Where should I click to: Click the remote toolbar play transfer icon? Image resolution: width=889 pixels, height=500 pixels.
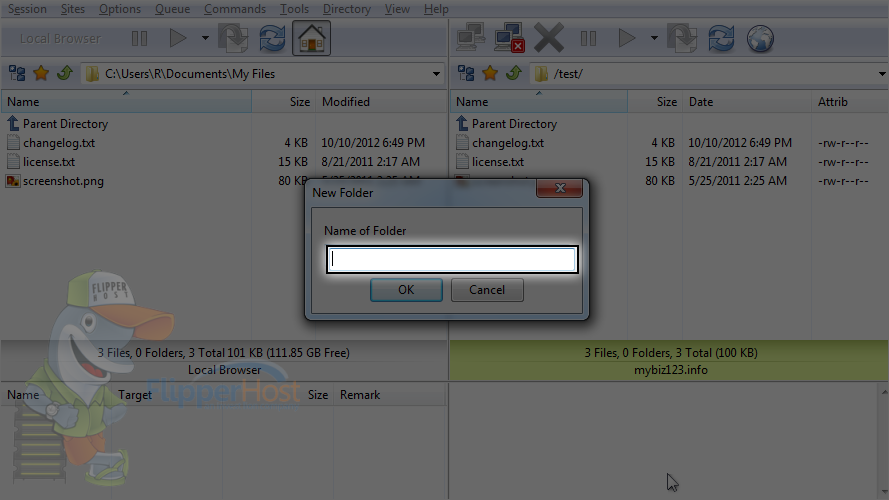pos(626,39)
